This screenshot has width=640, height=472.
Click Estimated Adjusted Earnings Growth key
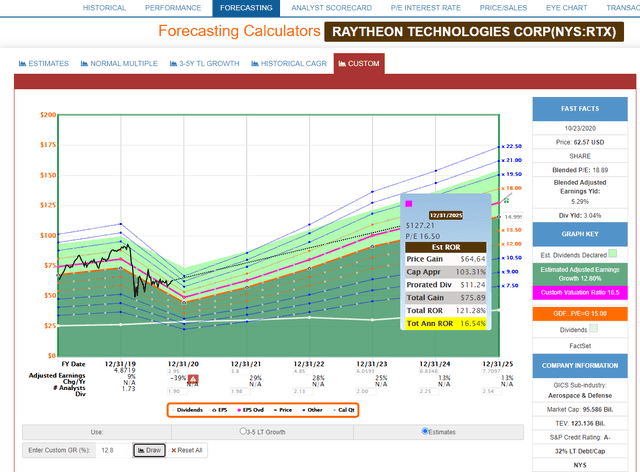pos(580,274)
